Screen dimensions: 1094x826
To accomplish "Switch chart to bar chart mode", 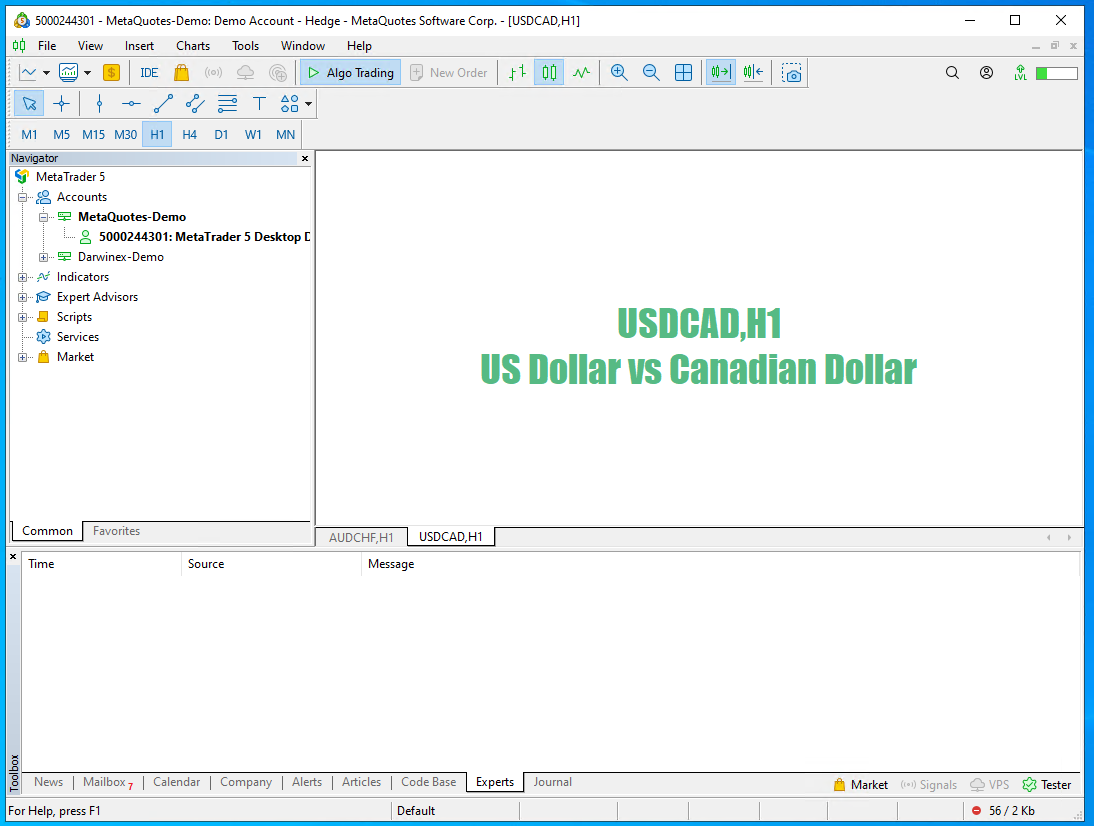I will [x=517, y=73].
